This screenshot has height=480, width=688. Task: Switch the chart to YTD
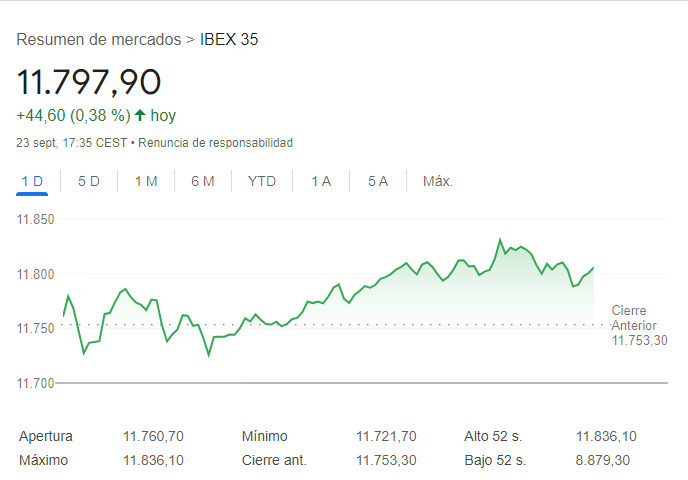pos(262,181)
